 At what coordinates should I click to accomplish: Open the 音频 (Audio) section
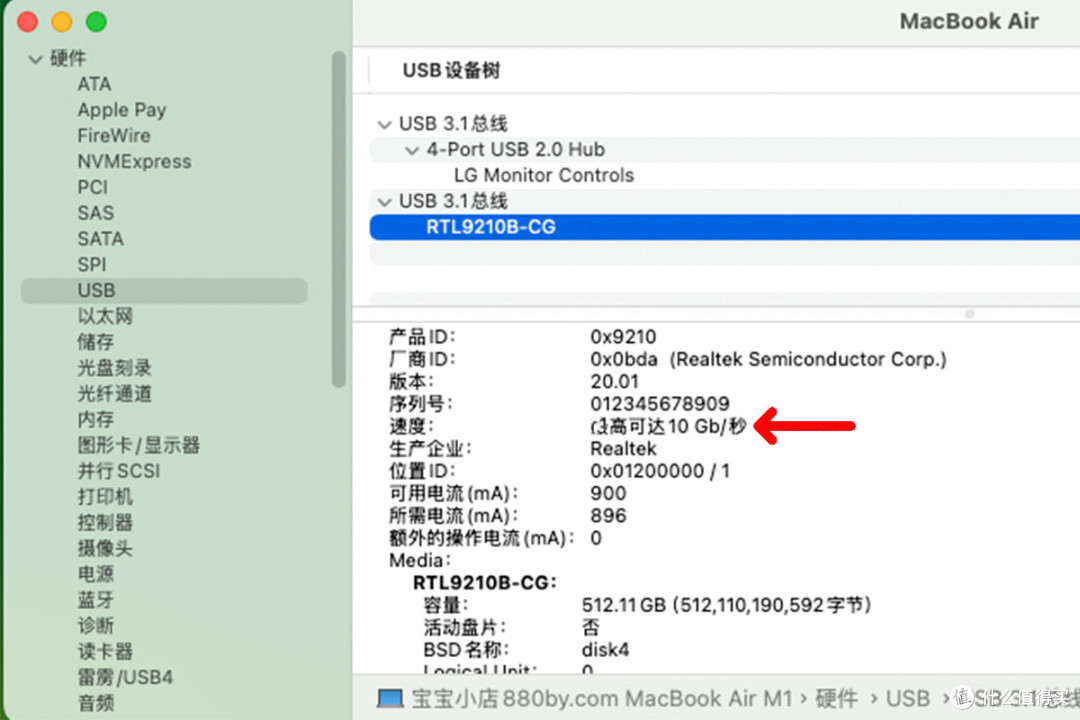click(94, 702)
